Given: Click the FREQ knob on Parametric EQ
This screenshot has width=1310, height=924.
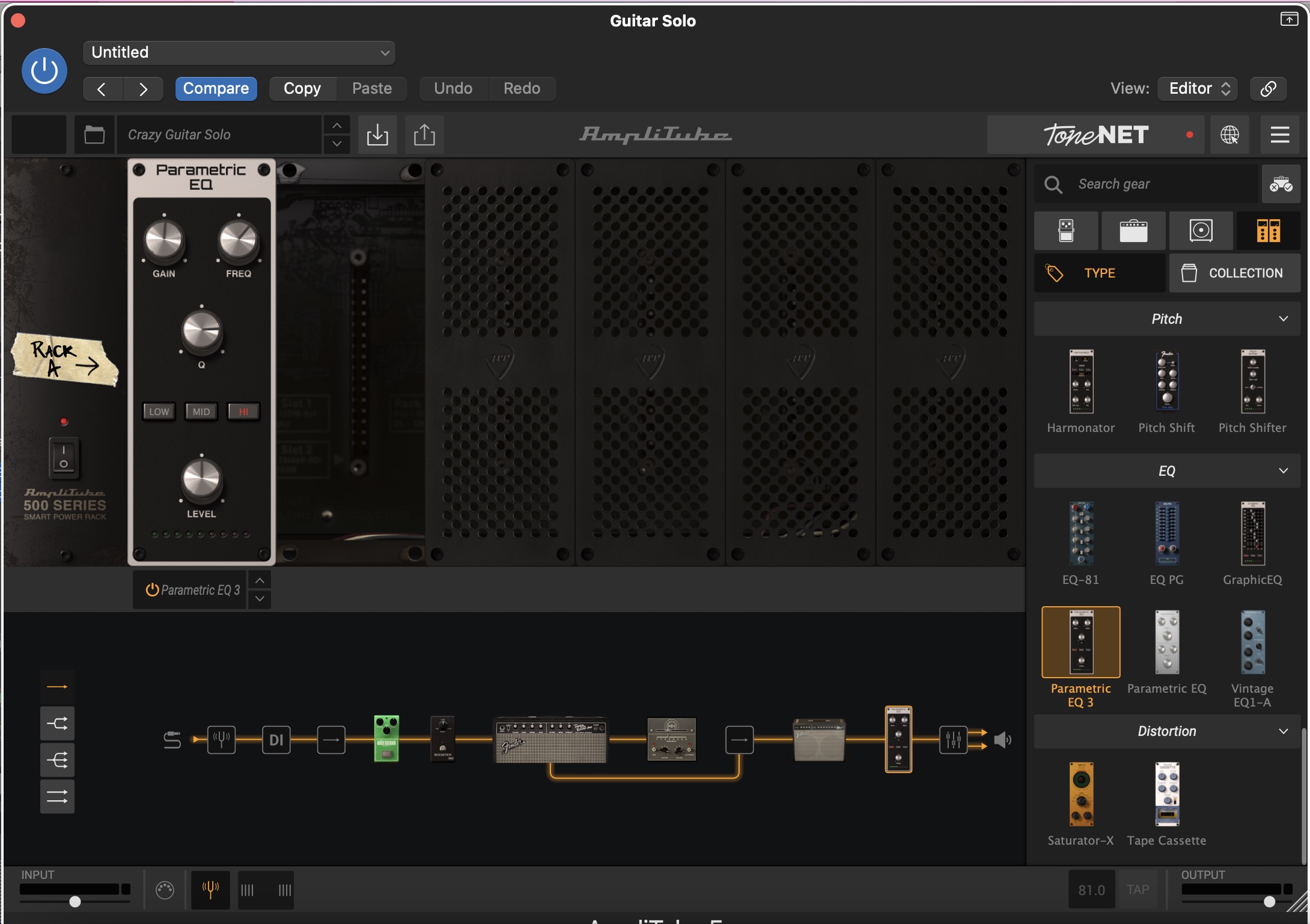Looking at the screenshot, I should pyautogui.click(x=239, y=240).
